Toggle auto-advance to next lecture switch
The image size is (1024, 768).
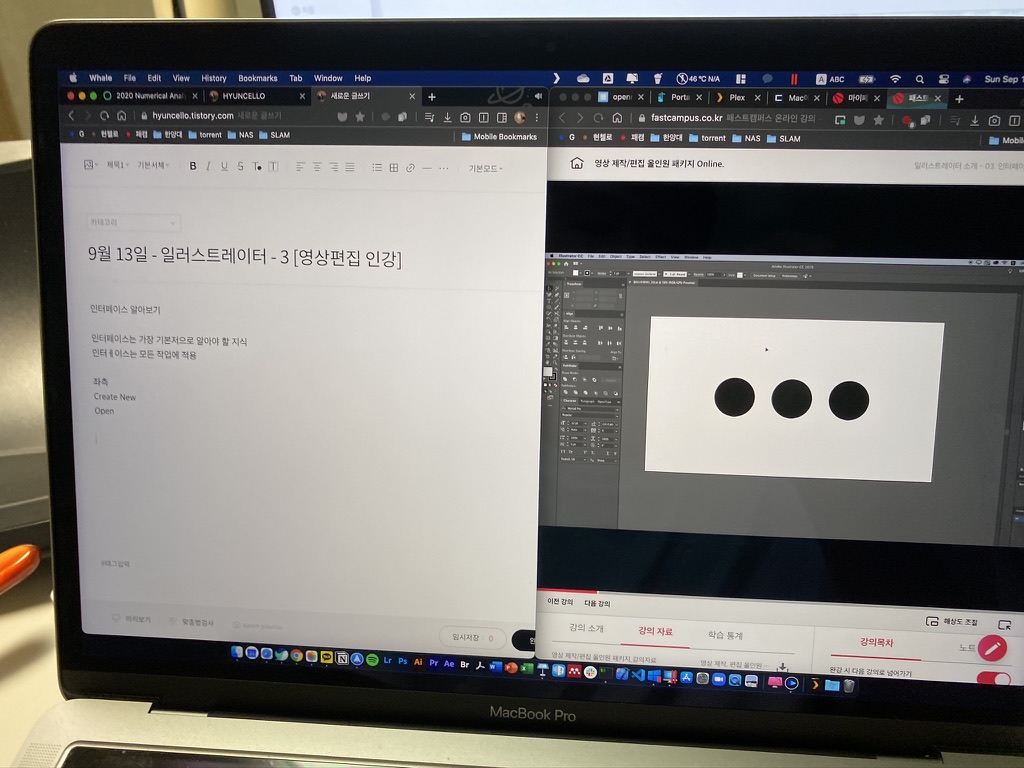(x=994, y=678)
